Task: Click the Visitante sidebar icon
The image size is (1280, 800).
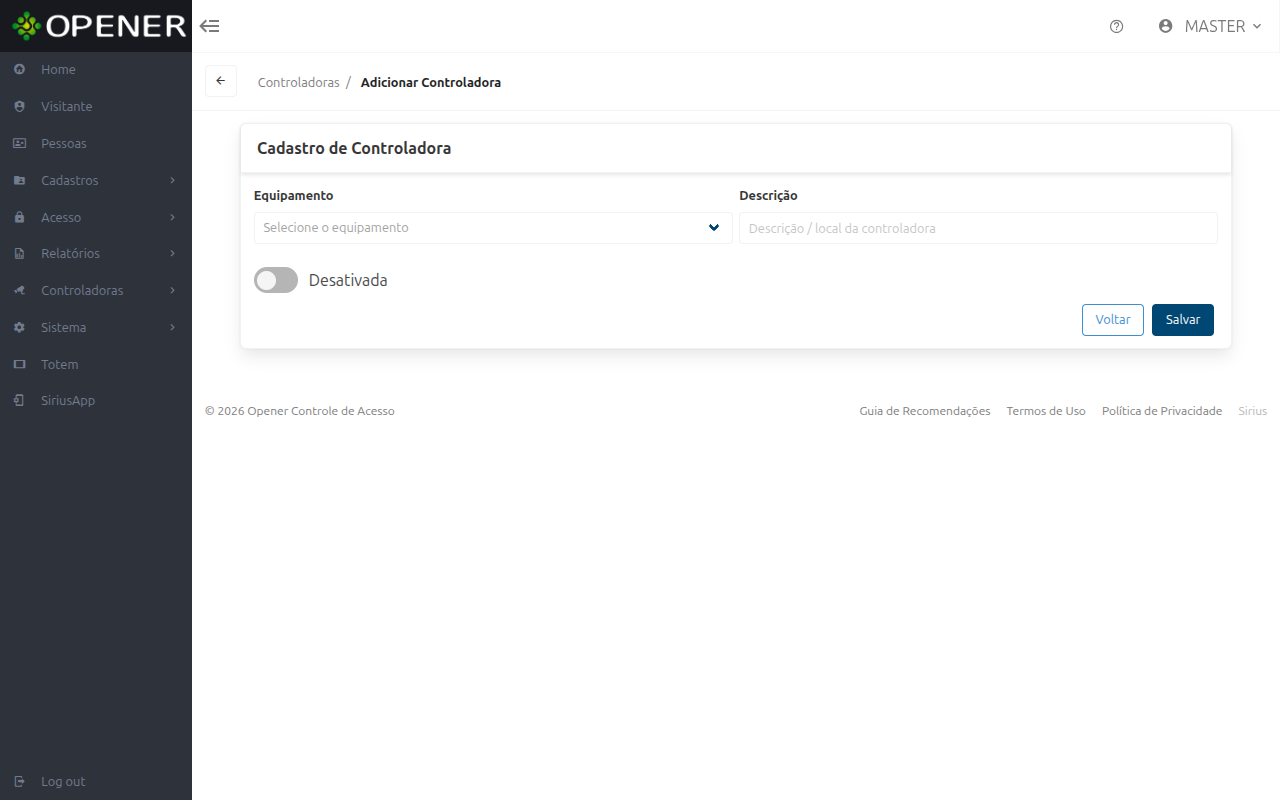Action: [19, 106]
